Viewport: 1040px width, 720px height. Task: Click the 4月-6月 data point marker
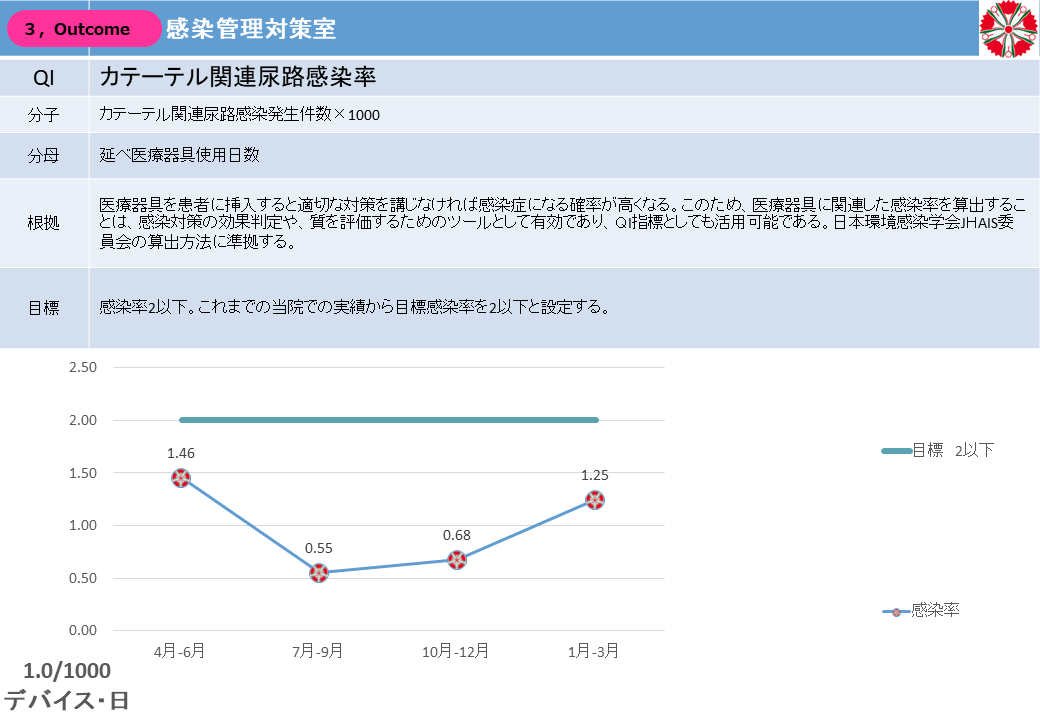[x=181, y=478]
